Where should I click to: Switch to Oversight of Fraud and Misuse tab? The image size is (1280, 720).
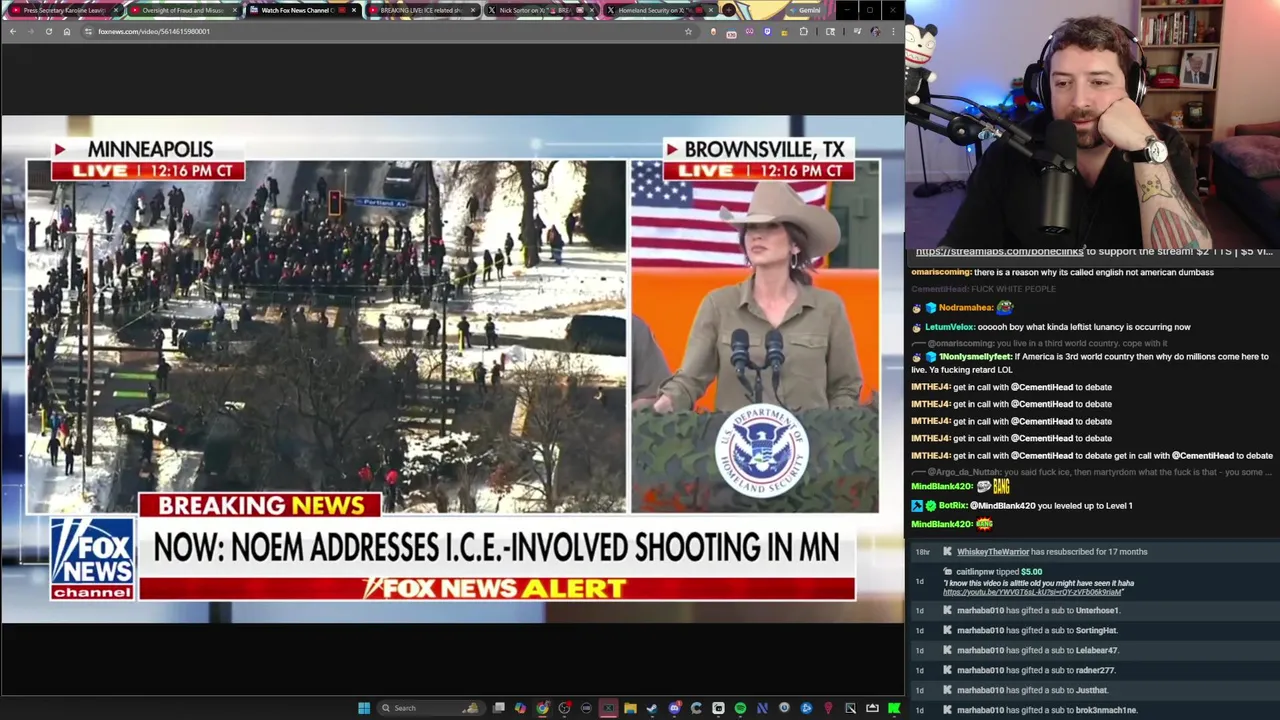click(183, 10)
